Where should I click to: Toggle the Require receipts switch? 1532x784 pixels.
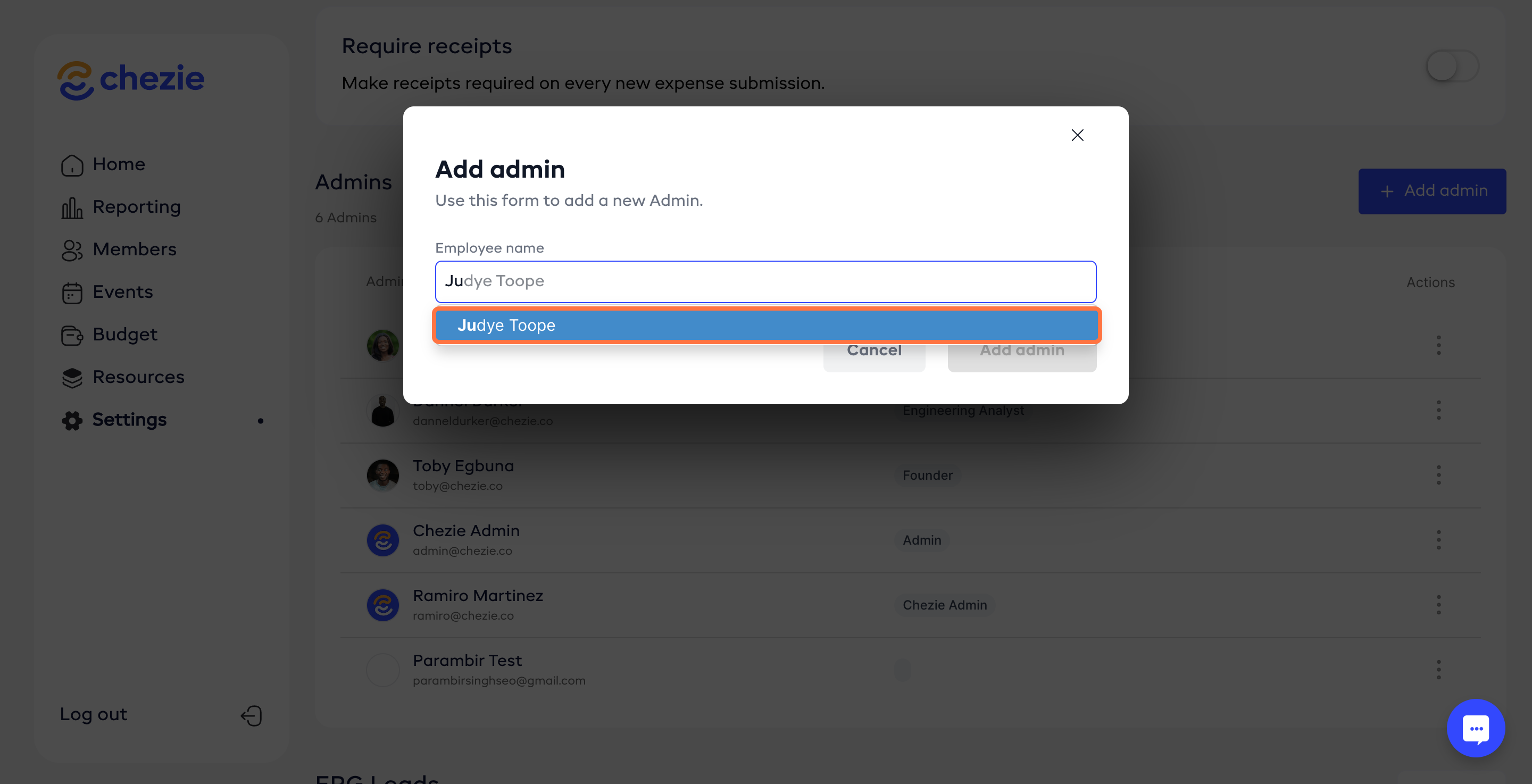point(1452,65)
